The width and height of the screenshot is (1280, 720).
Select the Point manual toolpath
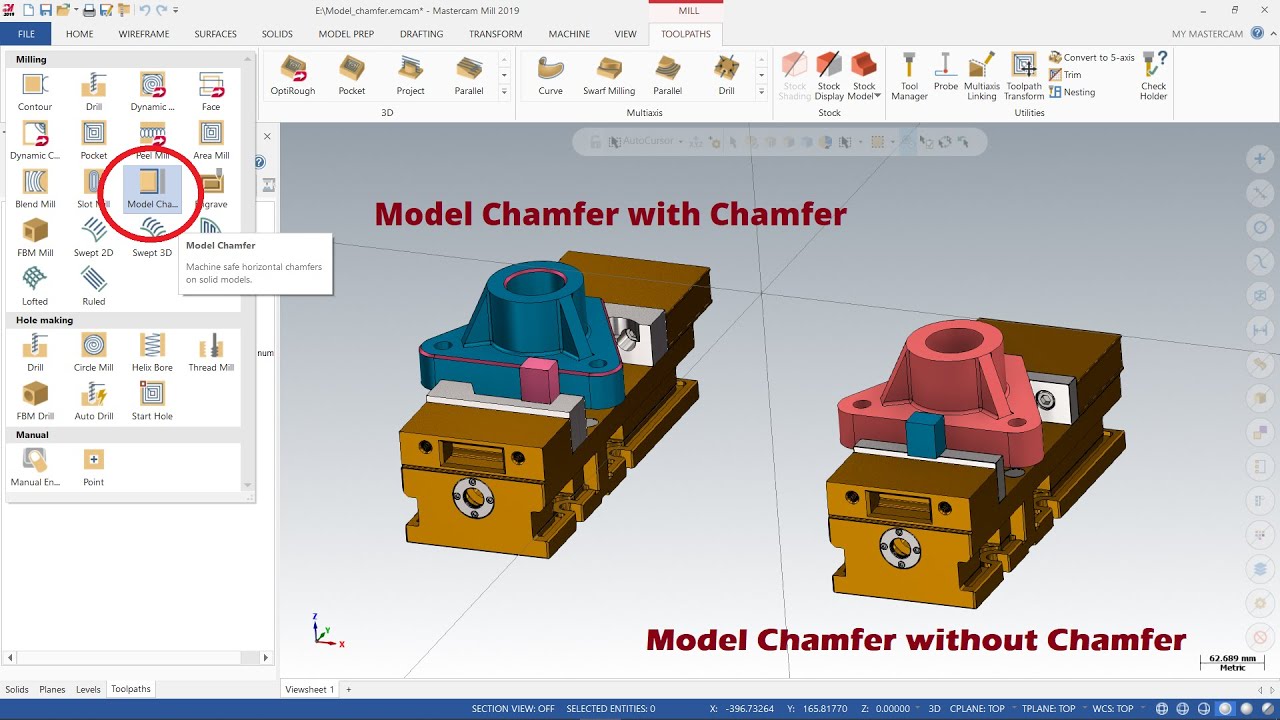[93, 467]
